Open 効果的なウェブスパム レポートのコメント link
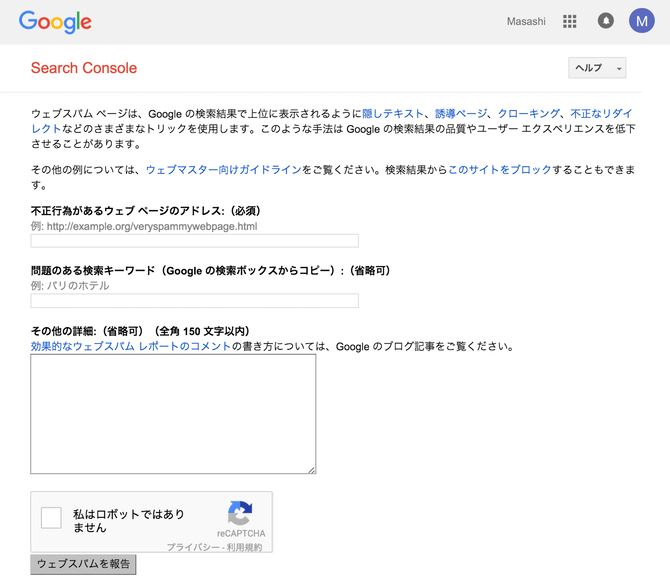Screen dimensions: 670x582 [x=131, y=347]
